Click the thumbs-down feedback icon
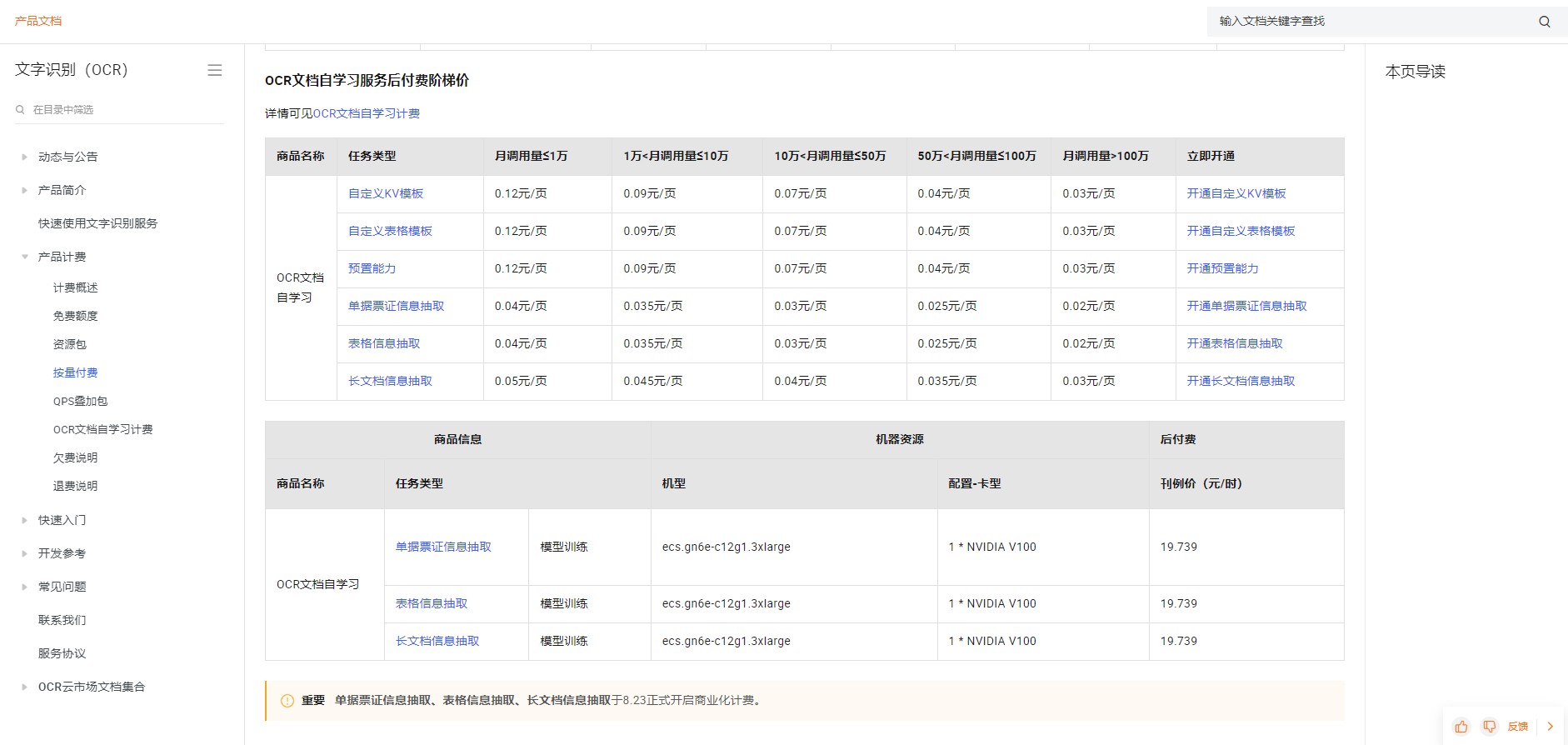This screenshot has height=745, width=1568. [1490, 727]
